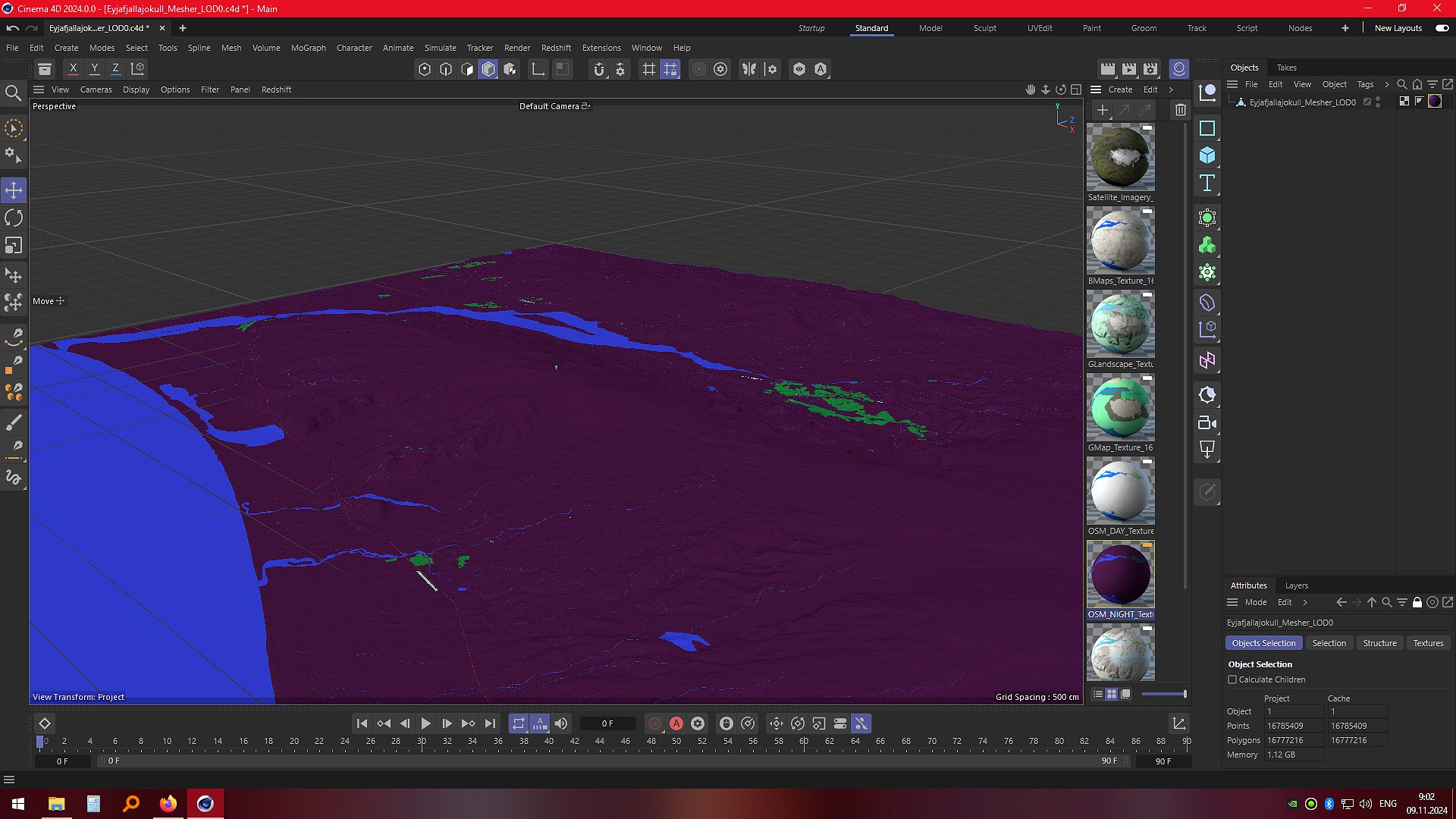Adjust material thumbnail size slider
The image size is (1456, 819).
tap(1163, 694)
